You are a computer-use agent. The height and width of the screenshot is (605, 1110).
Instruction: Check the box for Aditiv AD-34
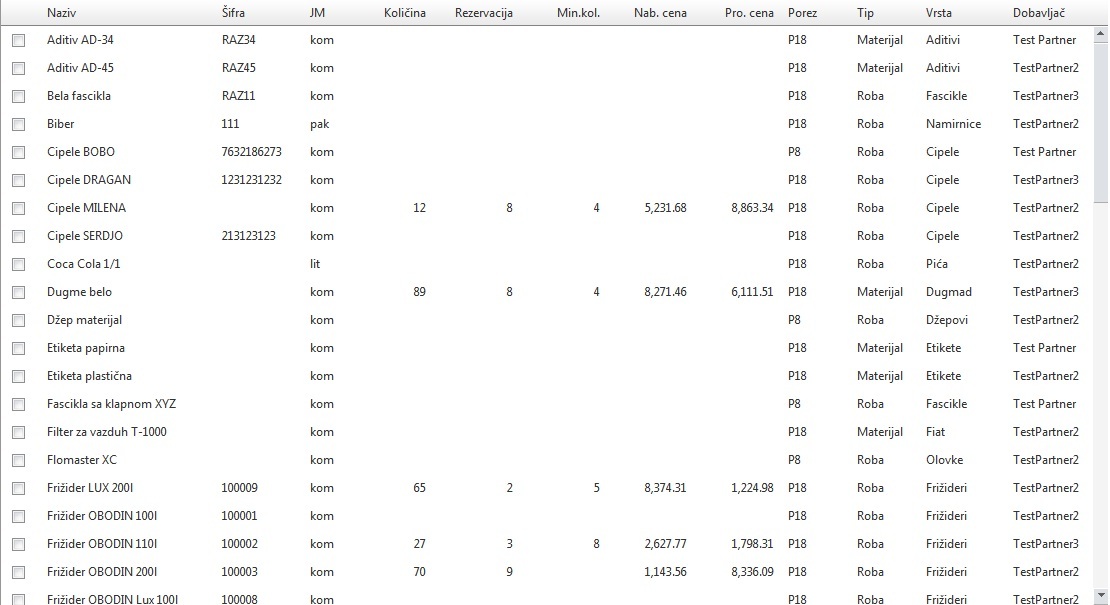[18, 41]
